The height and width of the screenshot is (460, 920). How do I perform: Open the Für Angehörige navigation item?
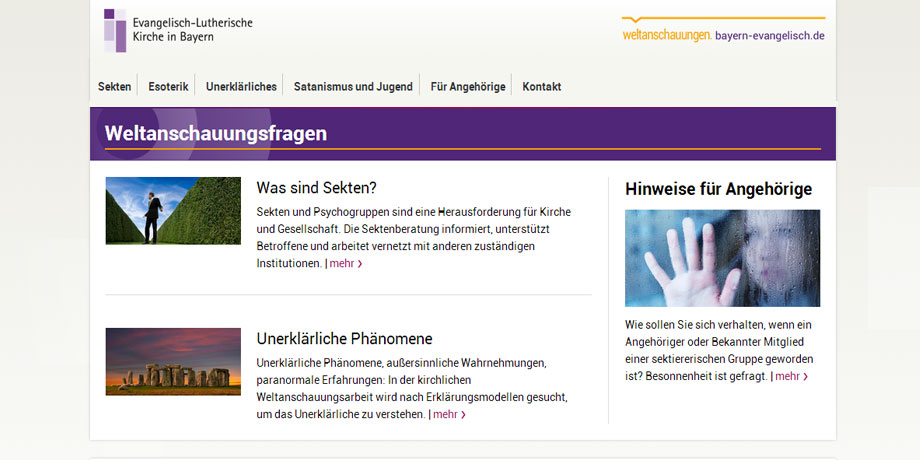coord(468,87)
